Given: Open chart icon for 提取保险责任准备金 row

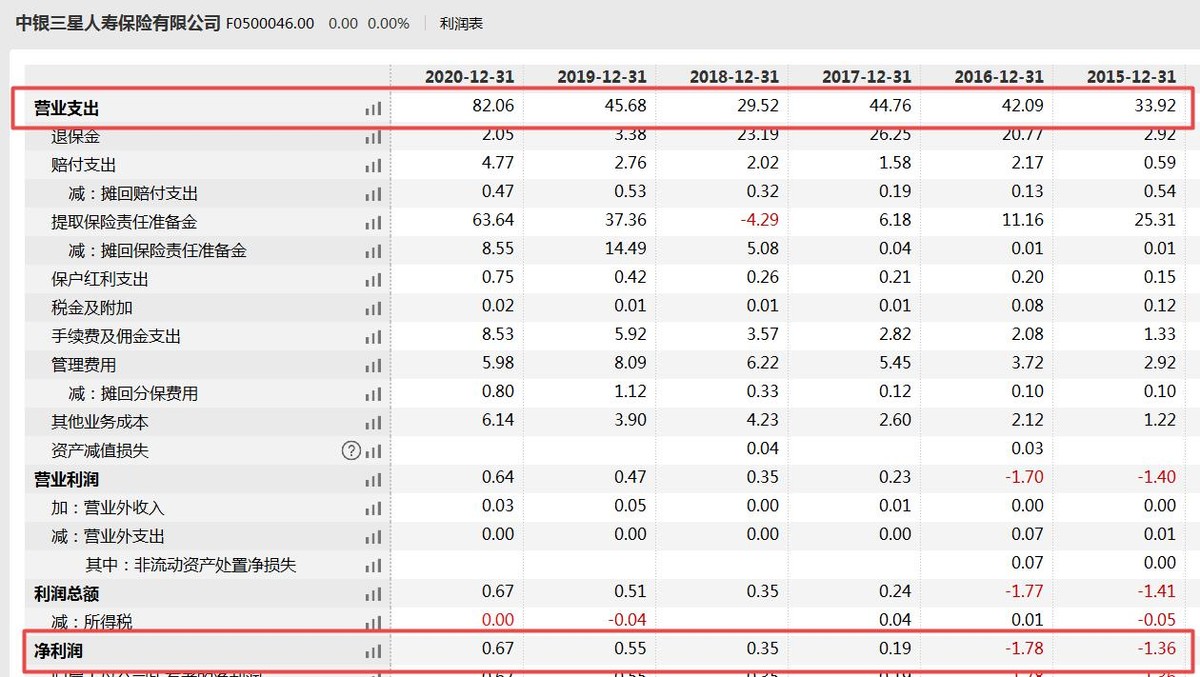Looking at the screenshot, I should [x=373, y=223].
